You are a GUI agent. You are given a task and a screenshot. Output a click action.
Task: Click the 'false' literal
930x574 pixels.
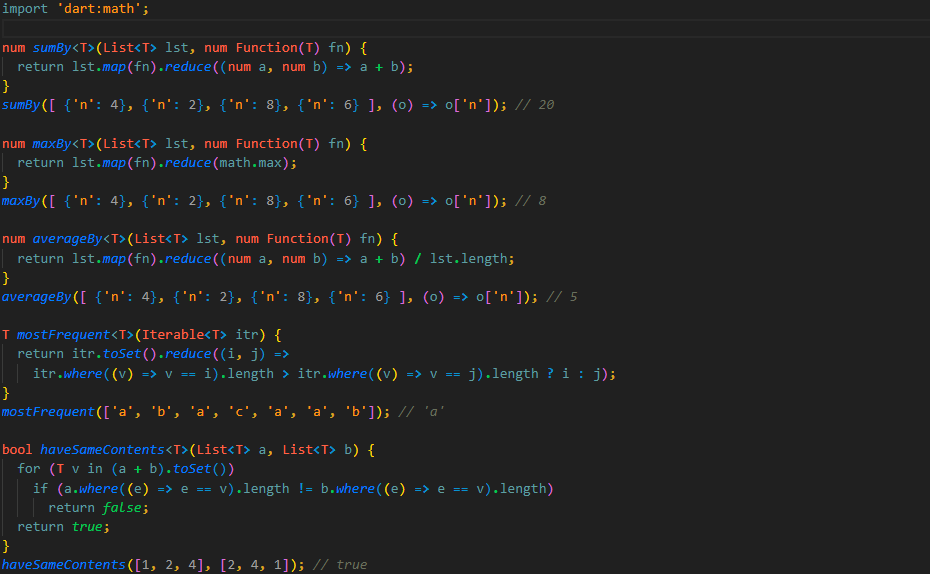tap(122, 508)
